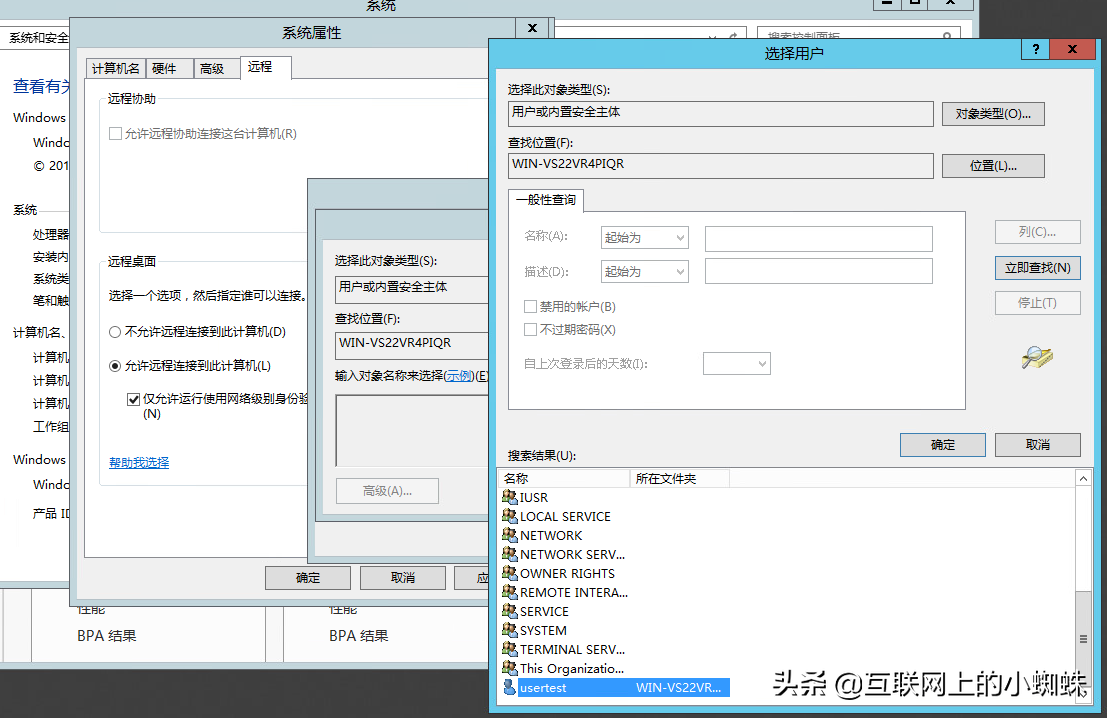
Task: Click the NETWORK SERV... entry icon
Action: [x=509, y=554]
